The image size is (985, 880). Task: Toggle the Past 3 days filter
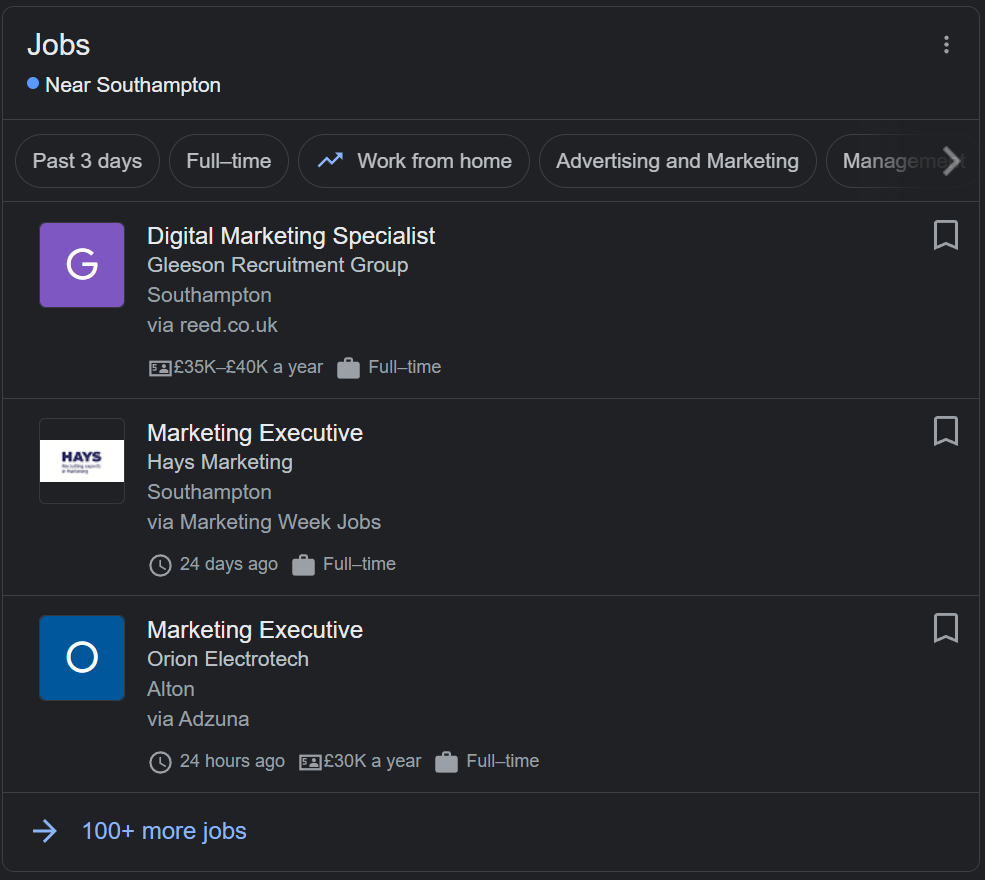coord(87,160)
